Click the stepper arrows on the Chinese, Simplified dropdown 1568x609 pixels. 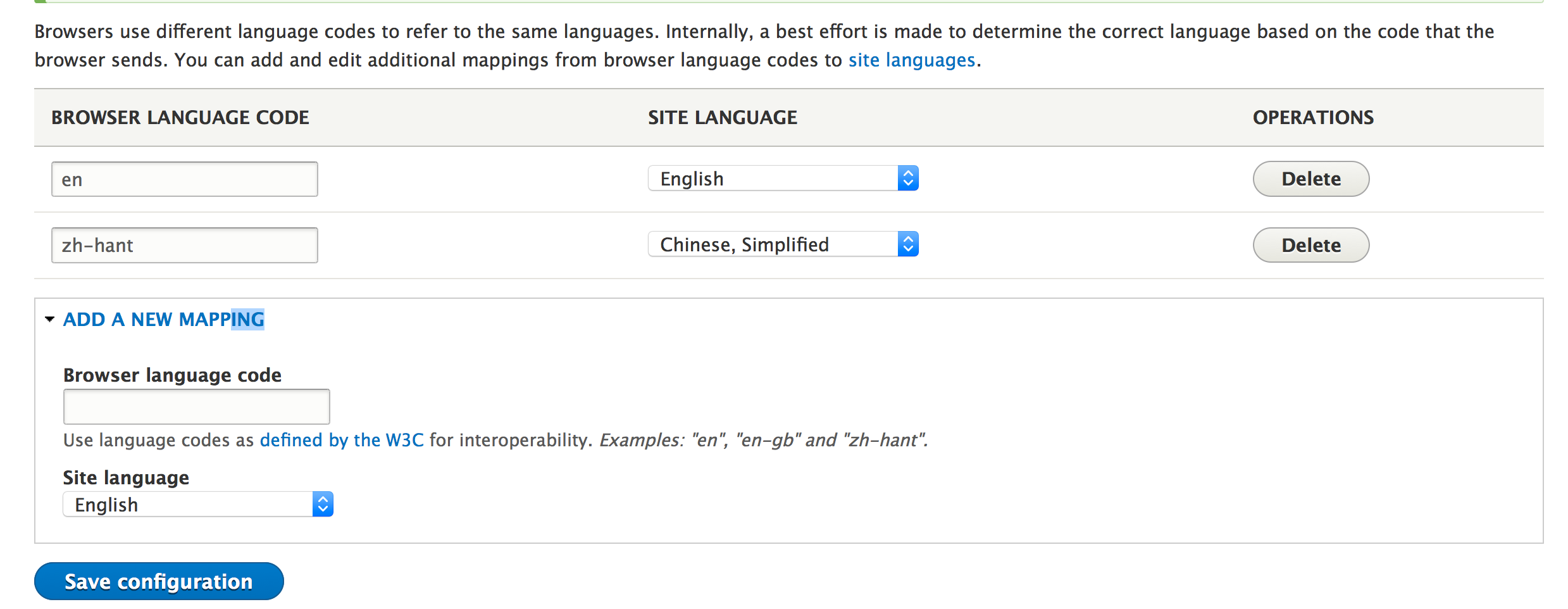click(909, 244)
